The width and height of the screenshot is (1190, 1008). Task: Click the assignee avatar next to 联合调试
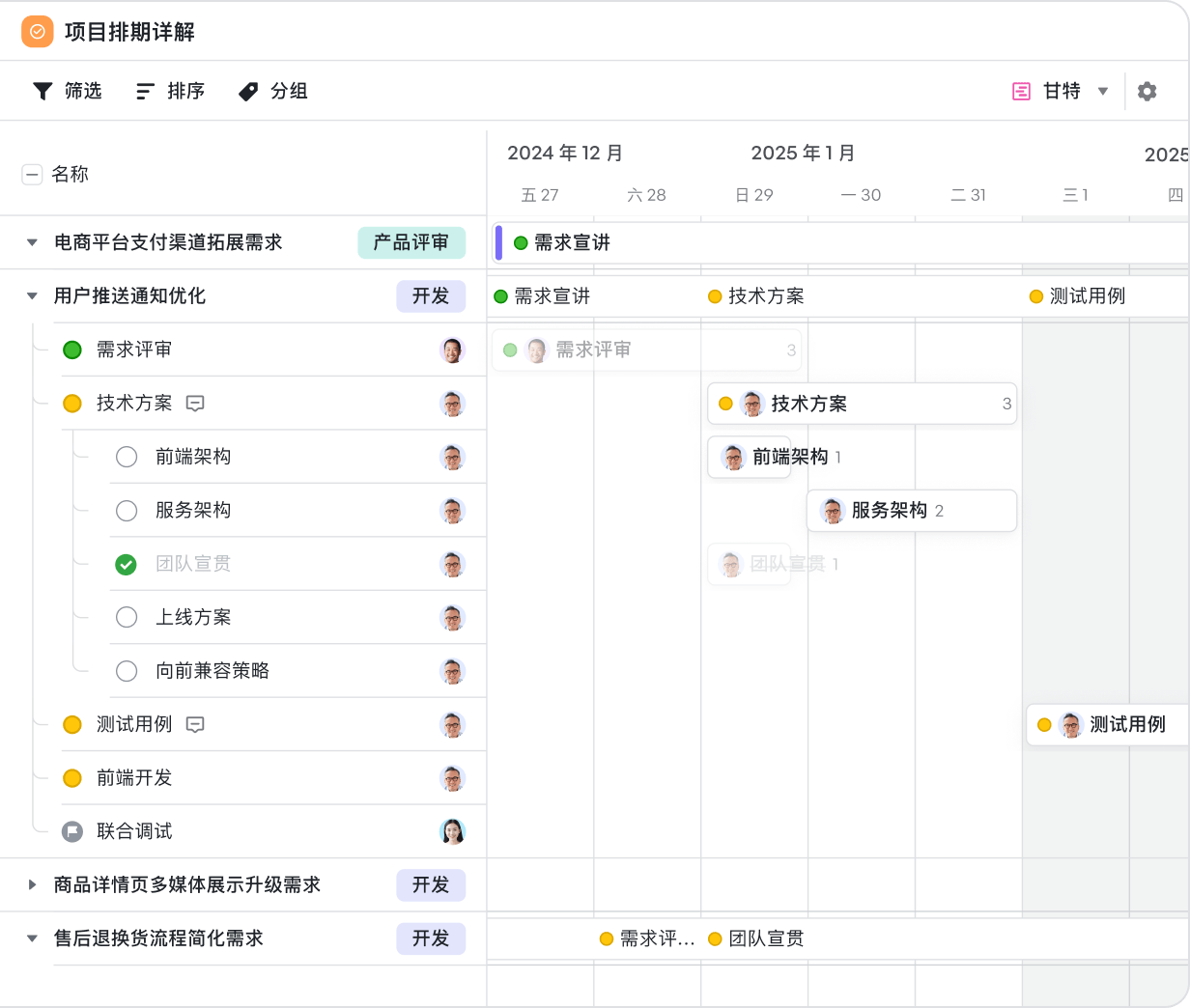pyautogui.click(x=453, y=831)
